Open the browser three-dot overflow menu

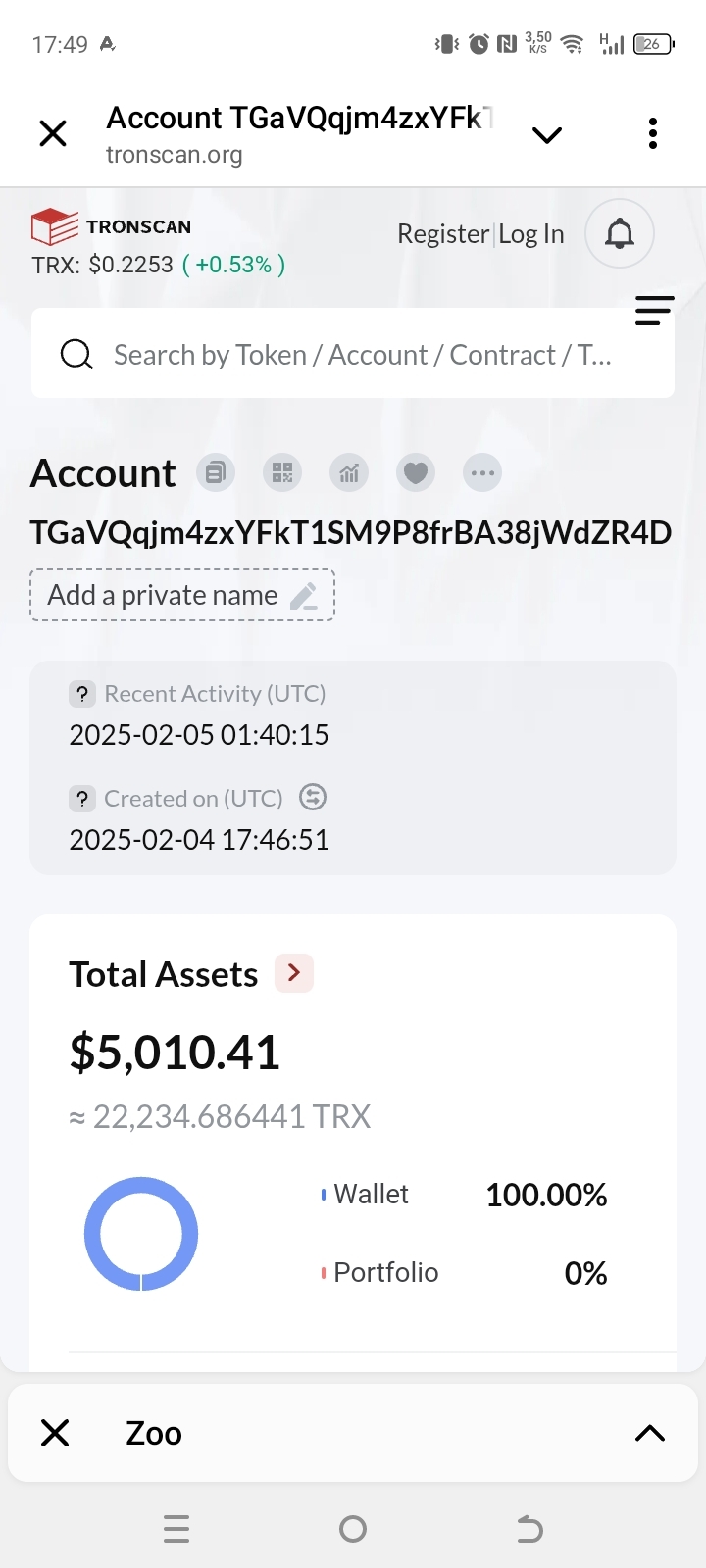(653, 133)
